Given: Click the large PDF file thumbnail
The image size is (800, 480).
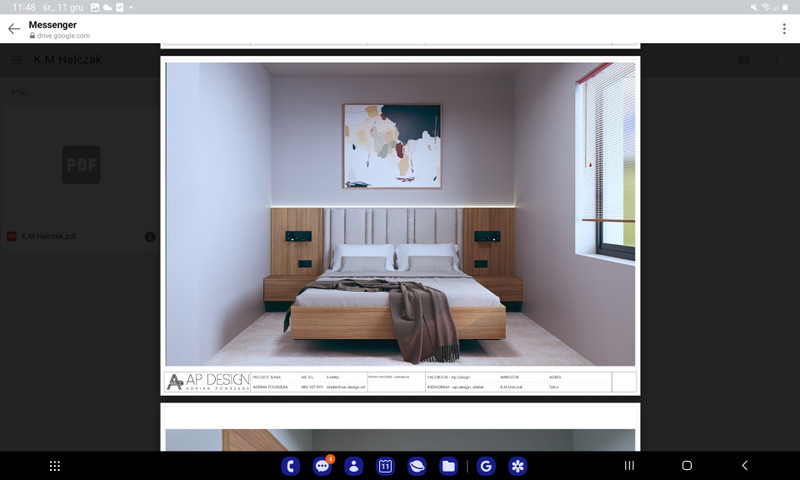Looking at the screenshot, I should tap(81, 164).
